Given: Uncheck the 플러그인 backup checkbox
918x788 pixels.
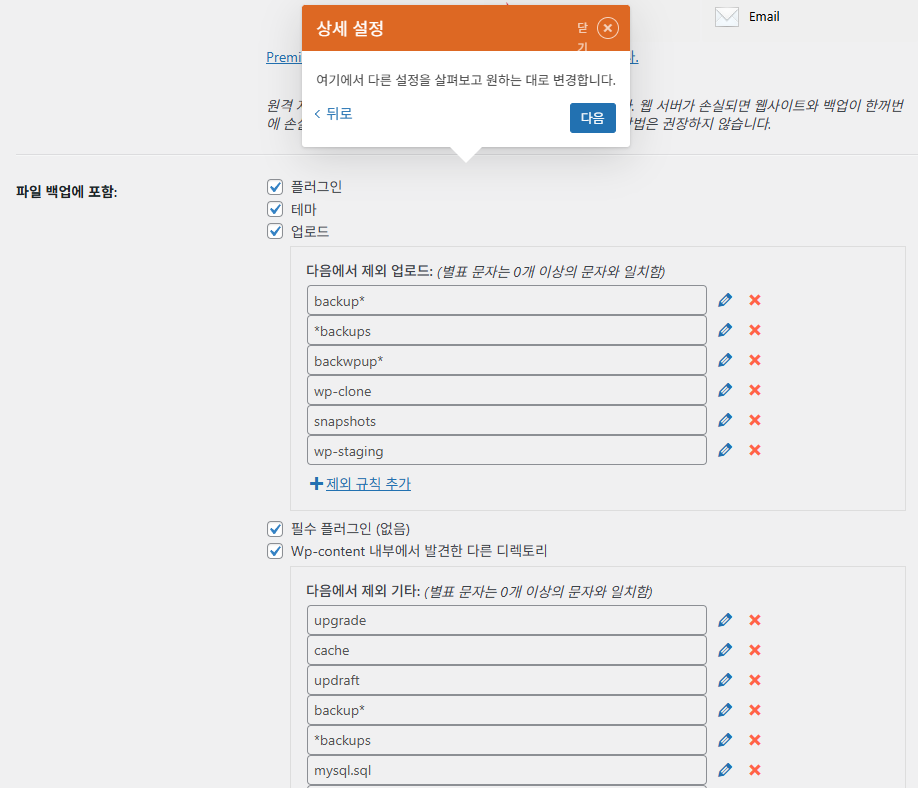Looking at the screenshot, I should point(275,186).
